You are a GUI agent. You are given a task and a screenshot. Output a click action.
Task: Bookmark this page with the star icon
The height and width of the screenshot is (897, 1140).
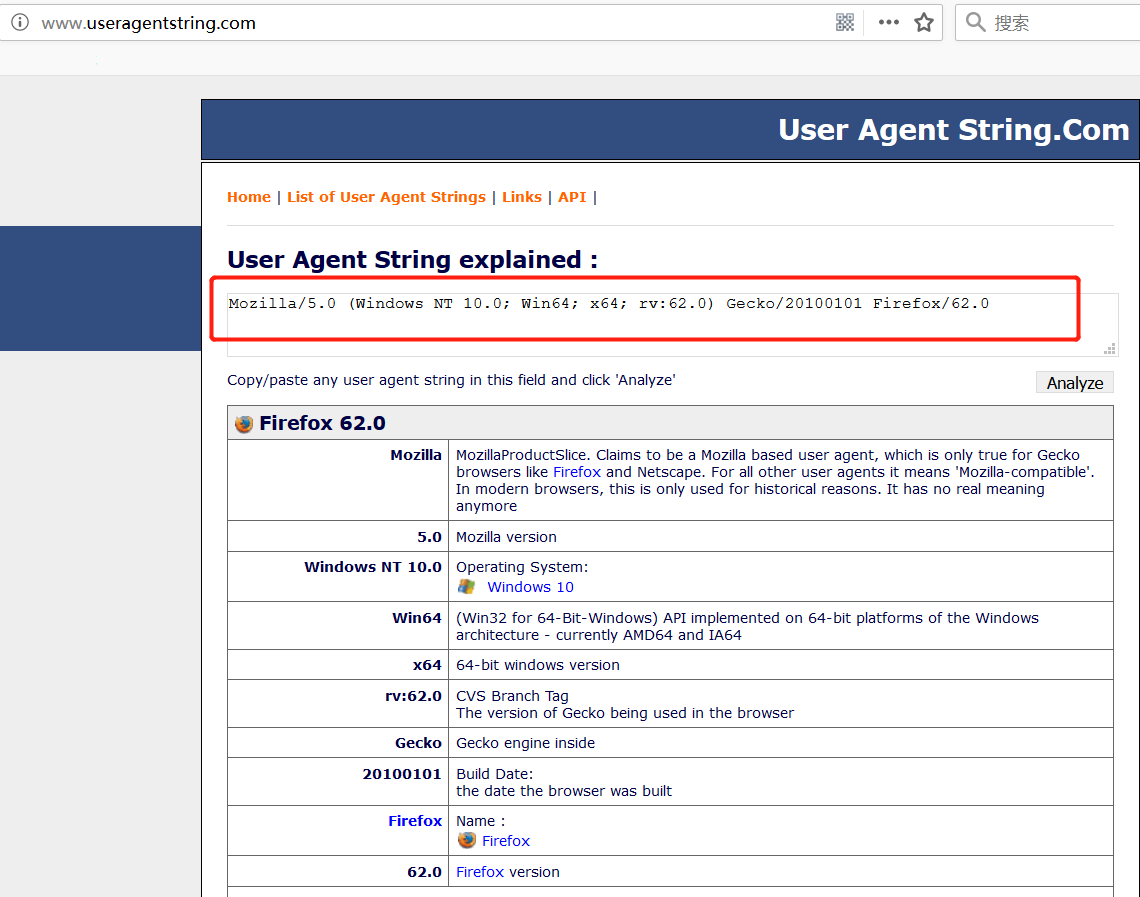point(924,23)
